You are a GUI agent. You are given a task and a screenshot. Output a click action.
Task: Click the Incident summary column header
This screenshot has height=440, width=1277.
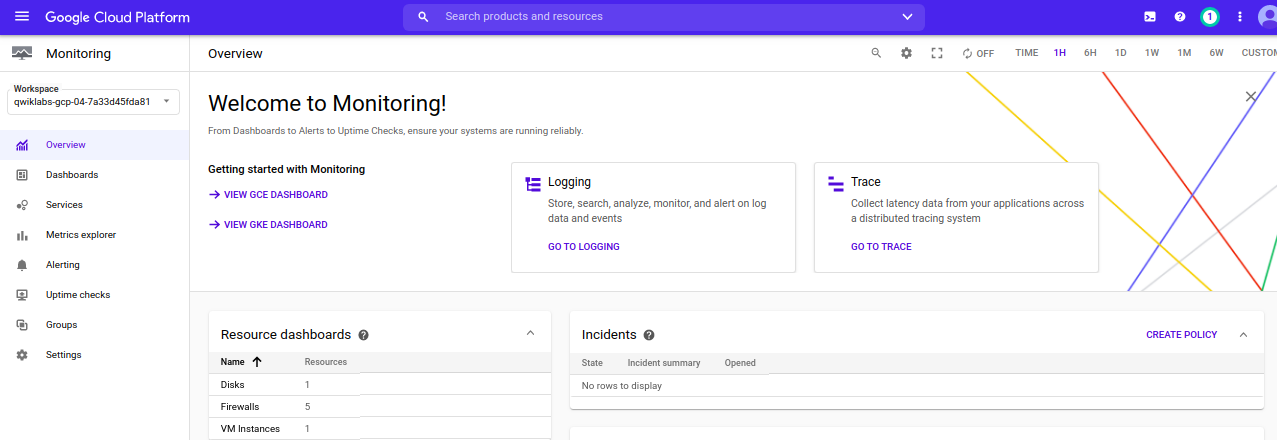pyautogui.click(x=664, y=363)
